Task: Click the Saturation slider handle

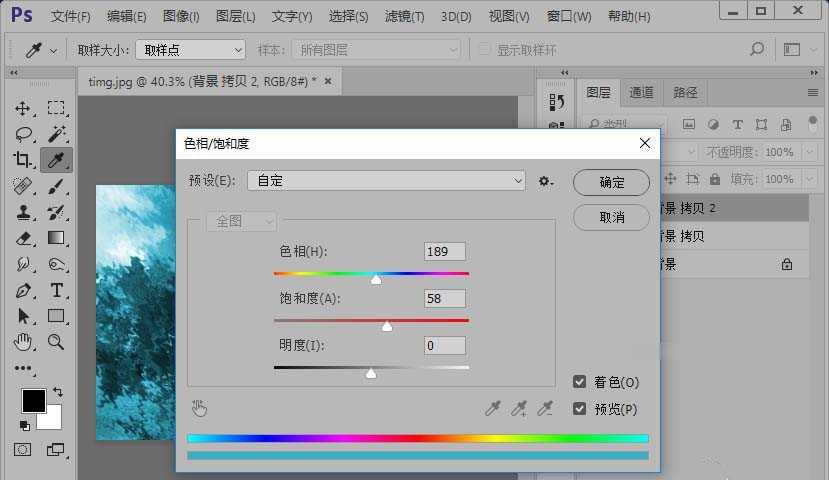Action: (387, 326)
